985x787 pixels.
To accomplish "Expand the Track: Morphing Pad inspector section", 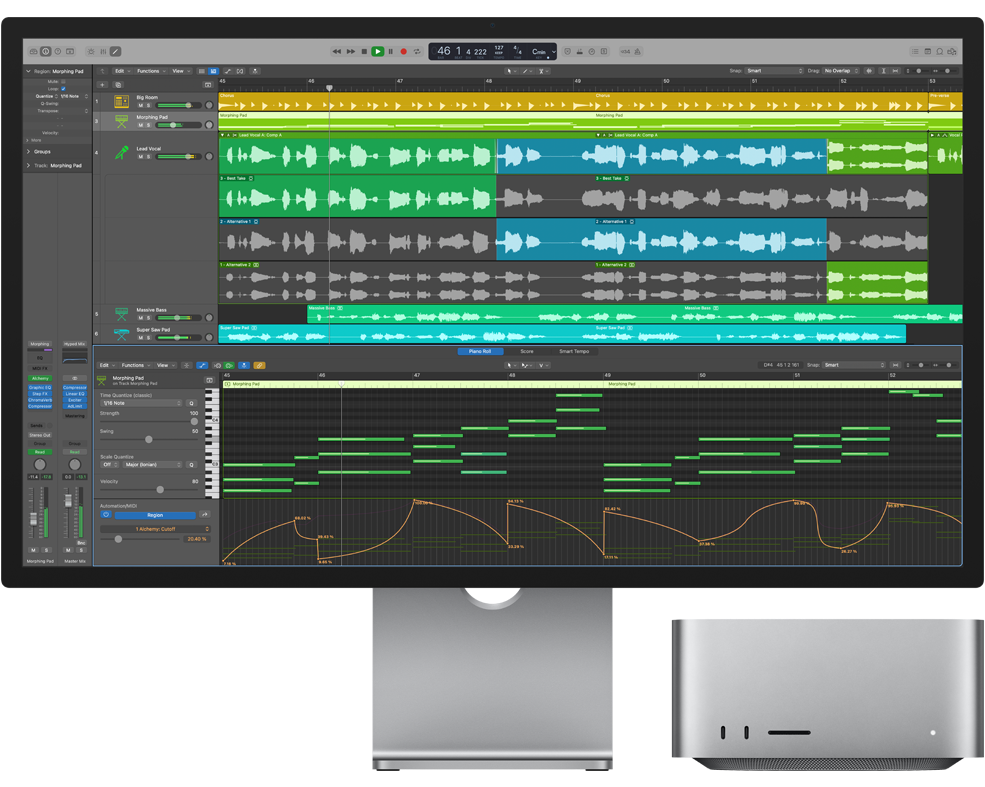I will (x=28, y=166).
